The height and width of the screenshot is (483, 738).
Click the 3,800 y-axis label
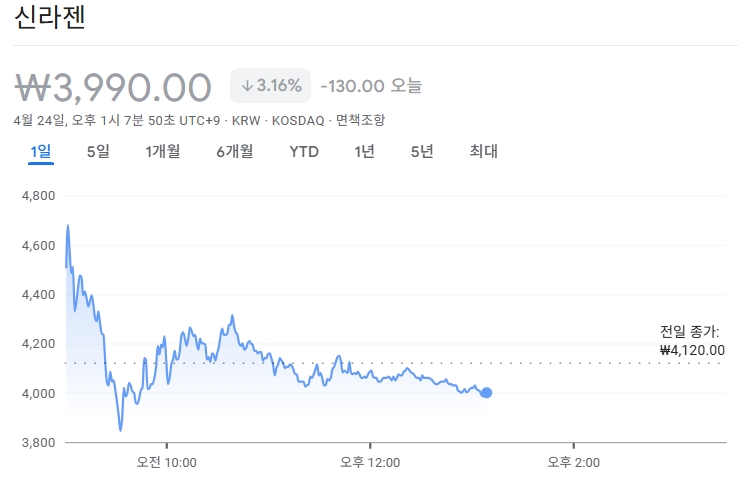(38, 443)
